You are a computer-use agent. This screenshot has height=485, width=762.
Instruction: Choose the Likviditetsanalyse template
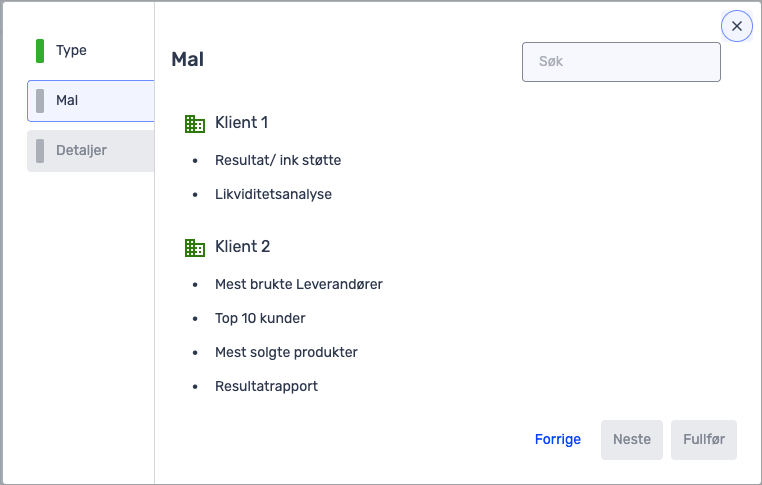click(x=273, y=194)
